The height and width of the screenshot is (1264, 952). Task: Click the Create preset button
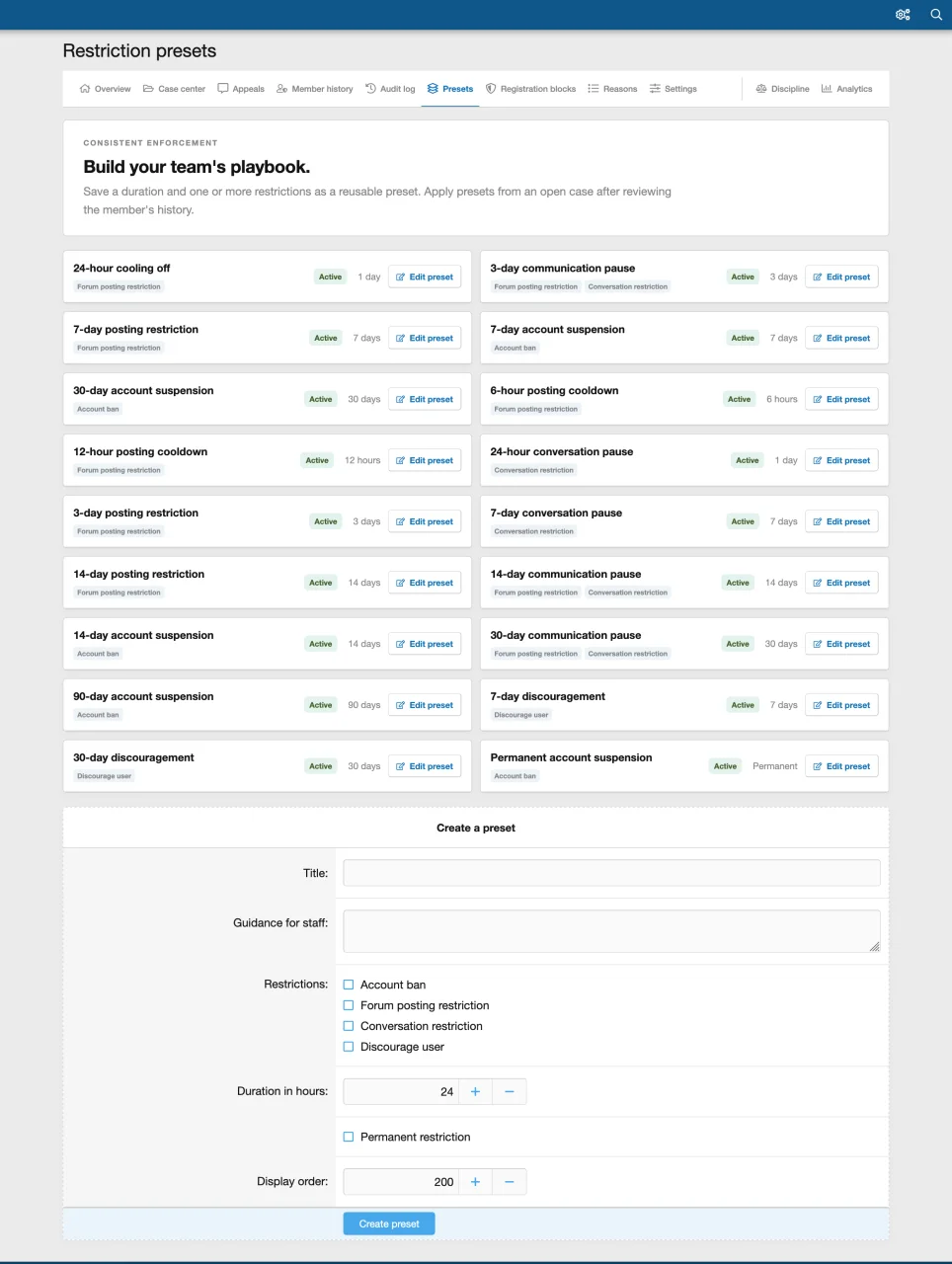click(389, 1224)
